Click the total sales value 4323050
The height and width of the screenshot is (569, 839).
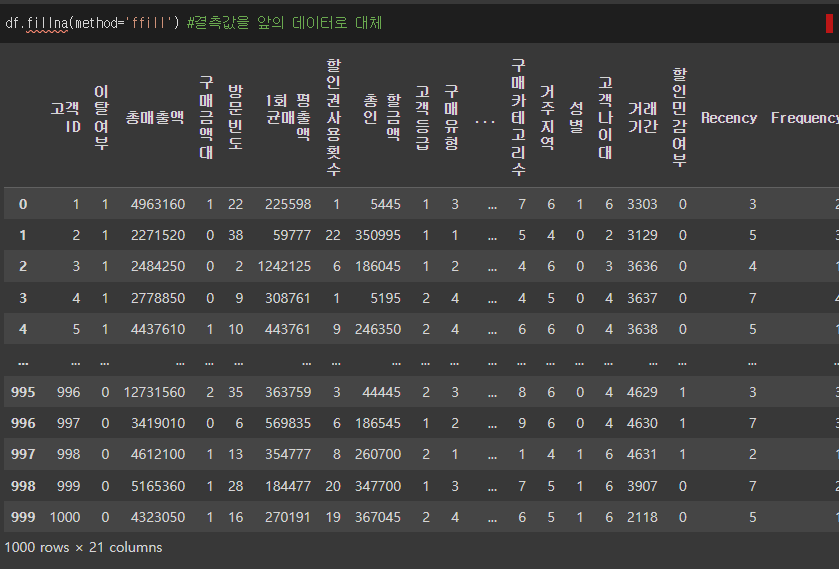coord(158,518)
